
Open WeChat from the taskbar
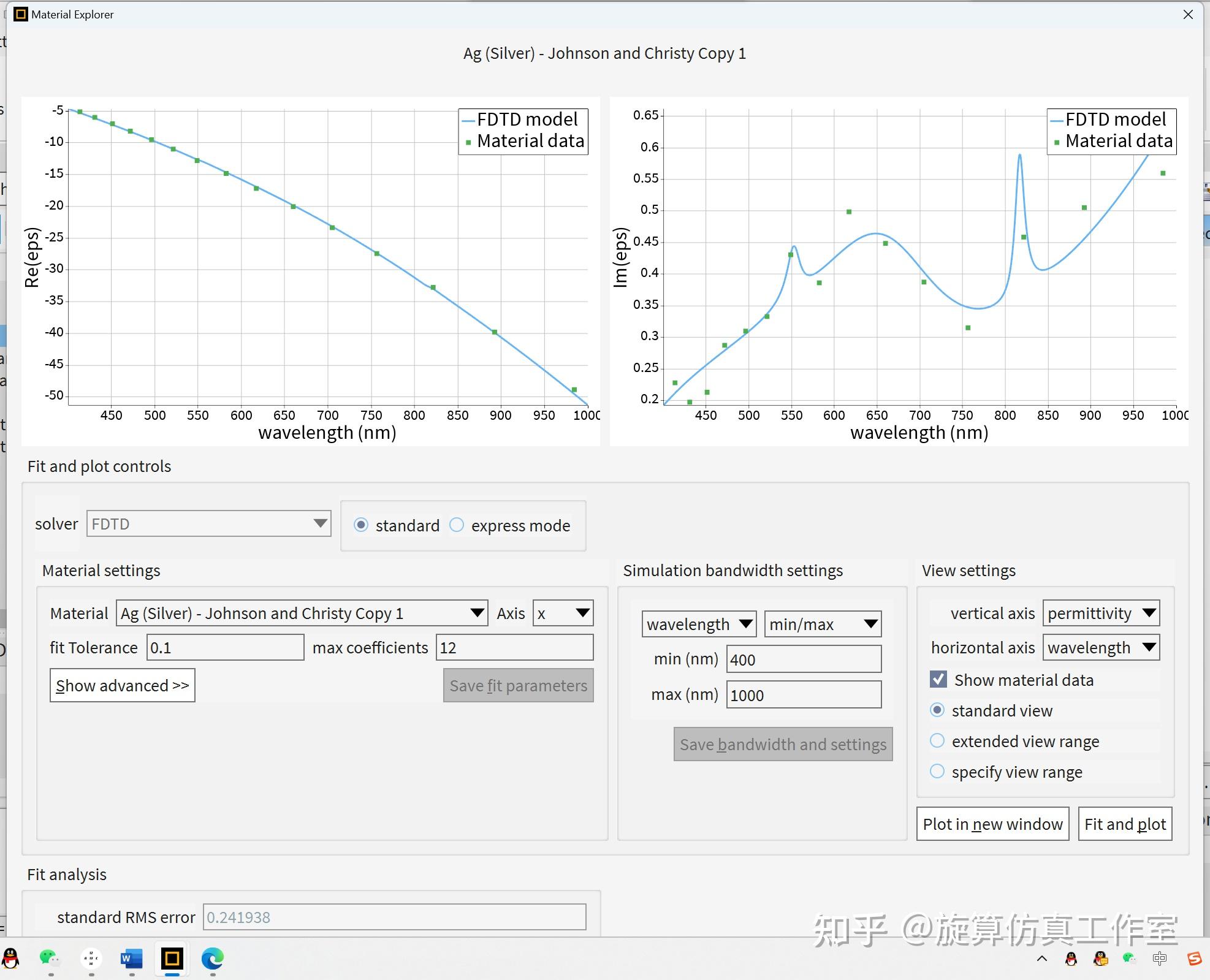pos(49,958)
